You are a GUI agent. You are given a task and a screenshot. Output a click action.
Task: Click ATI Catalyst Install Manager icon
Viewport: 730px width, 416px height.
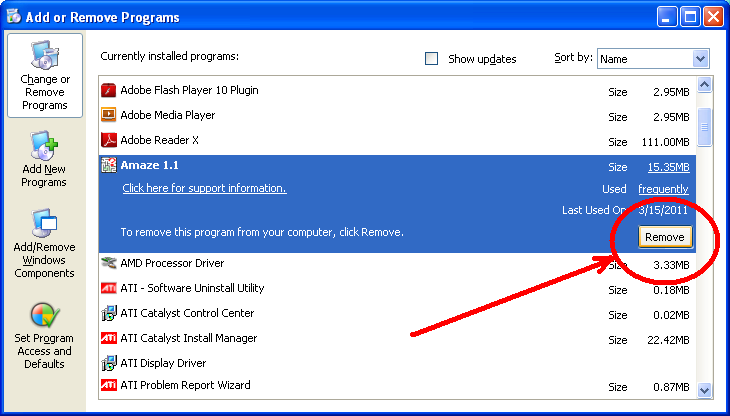[x=108, y=338]
